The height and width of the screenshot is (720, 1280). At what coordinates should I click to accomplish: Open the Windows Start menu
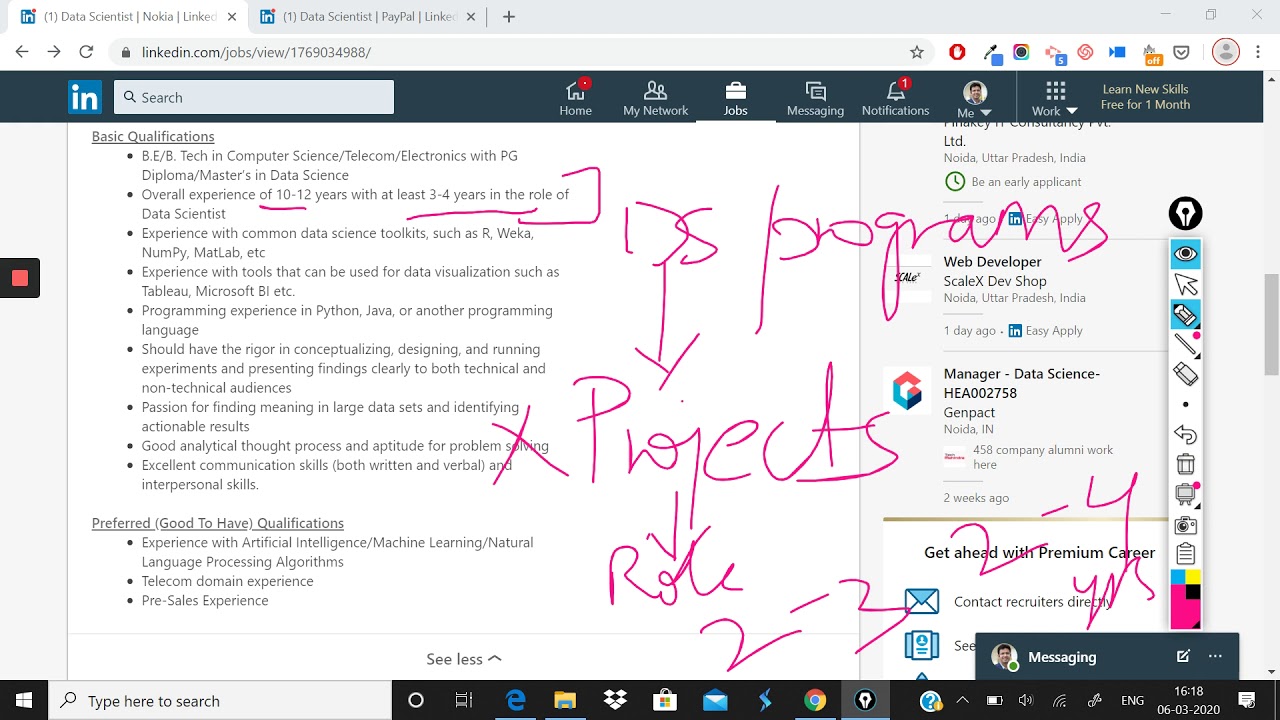click(x=24, y=700)
